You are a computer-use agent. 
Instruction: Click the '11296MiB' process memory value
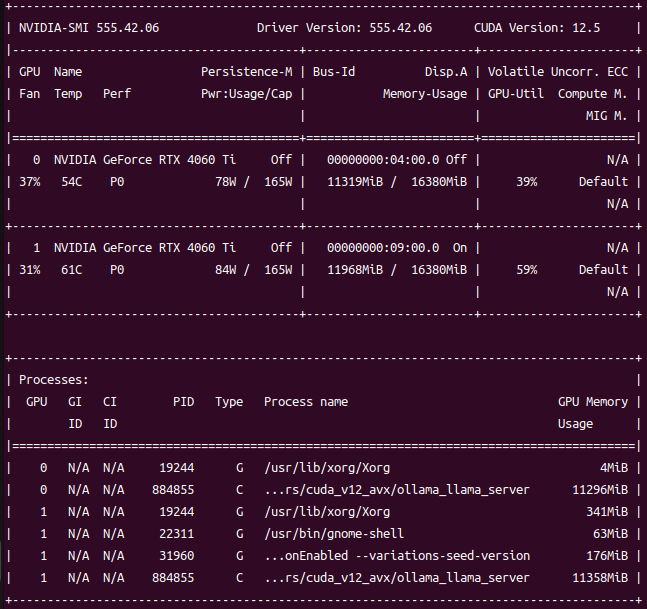tap(600, 490)
